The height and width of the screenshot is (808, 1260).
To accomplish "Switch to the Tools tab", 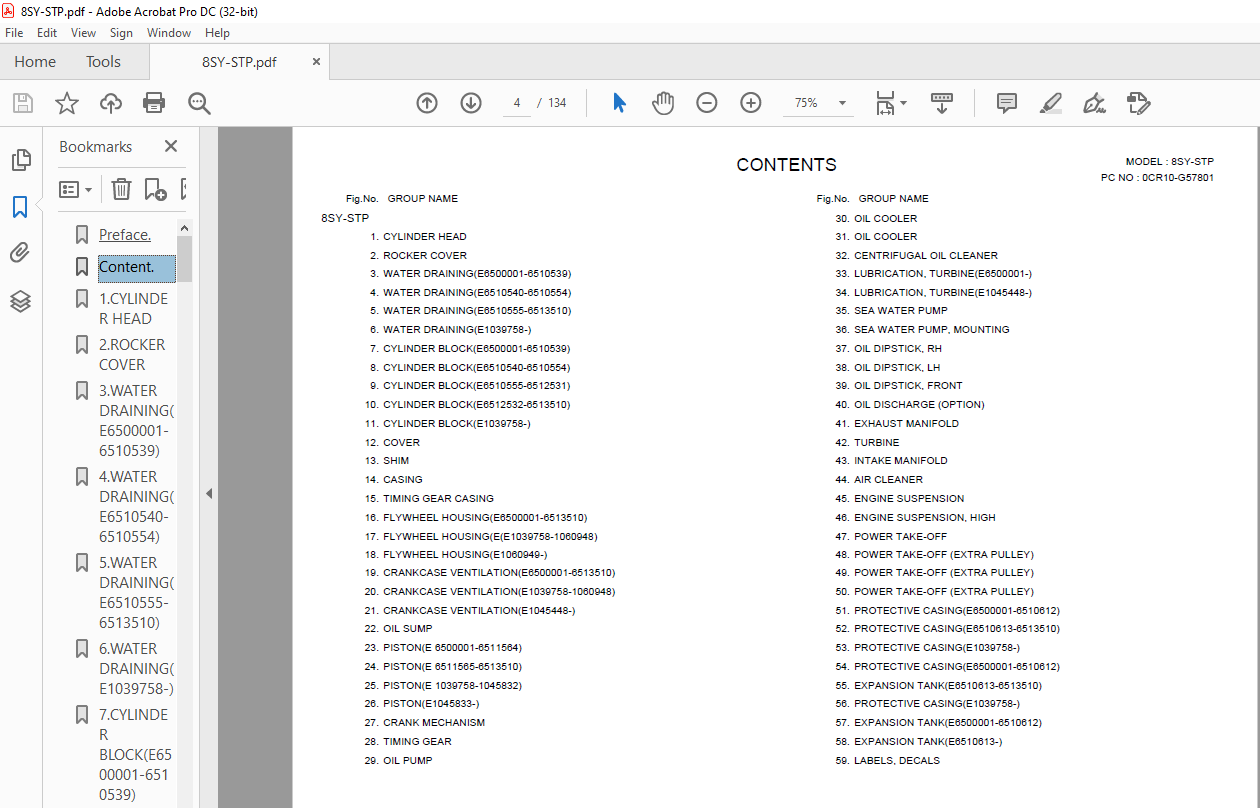I will pos(103,62).
